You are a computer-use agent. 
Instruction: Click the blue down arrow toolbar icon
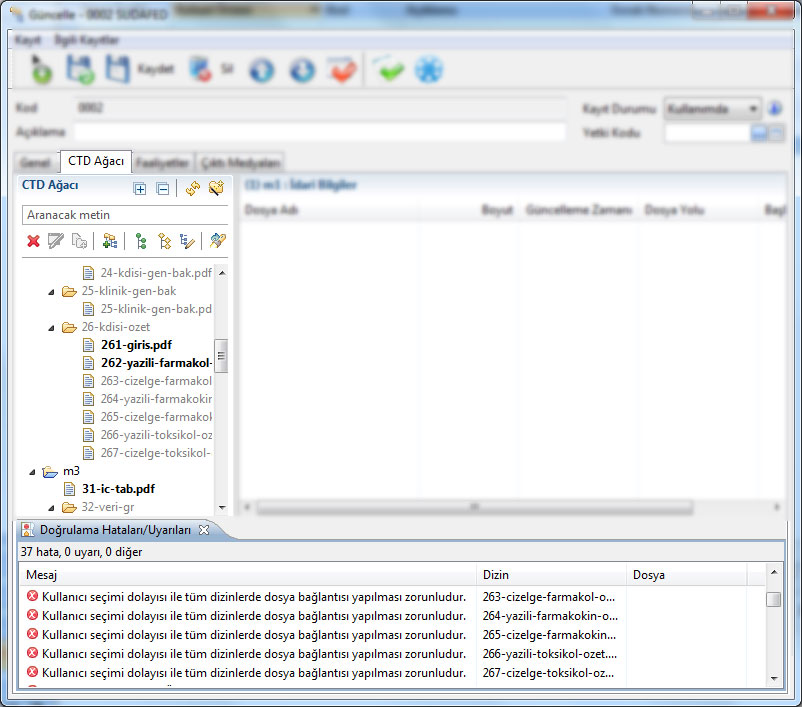[301, 70]
